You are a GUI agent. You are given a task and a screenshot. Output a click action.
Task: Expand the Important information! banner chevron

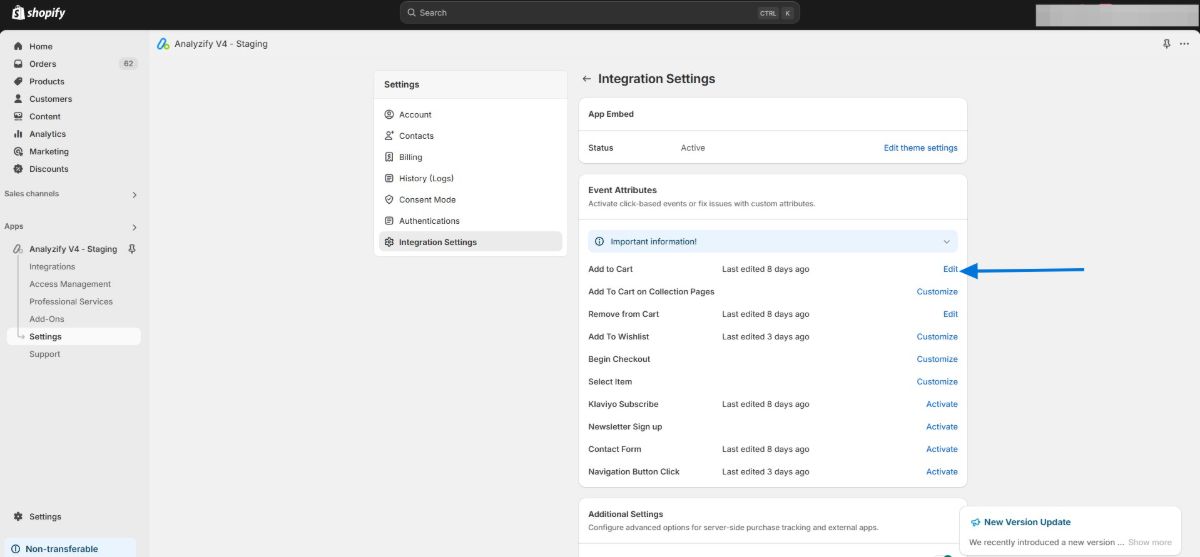(946, 241)
